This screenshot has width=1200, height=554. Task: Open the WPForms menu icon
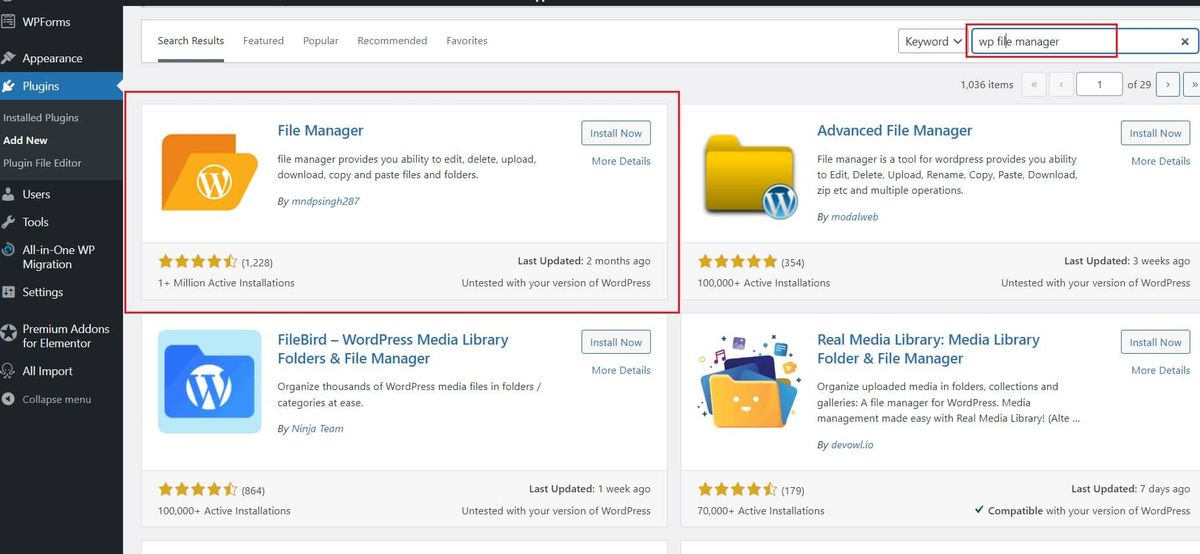tap(9, 21)
